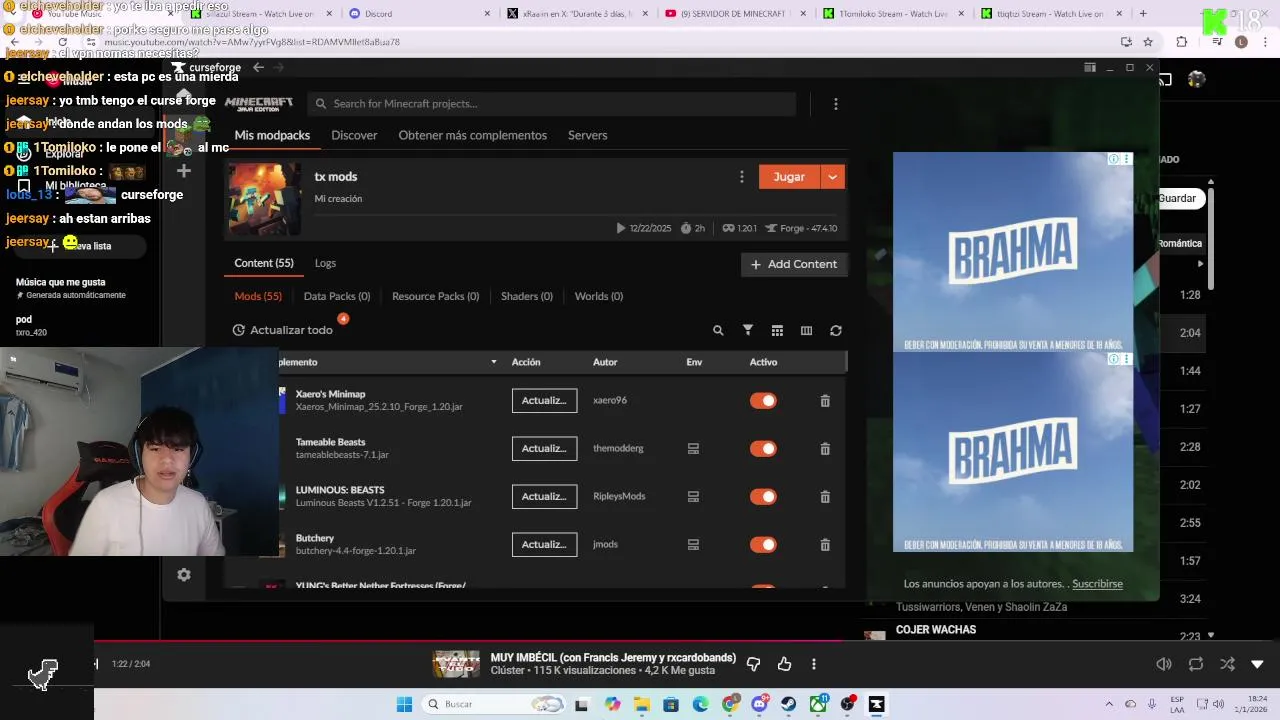Disable Tameable Beasts mod toggle
This screenshot has height=720, width=1280.
coord(763,449)
